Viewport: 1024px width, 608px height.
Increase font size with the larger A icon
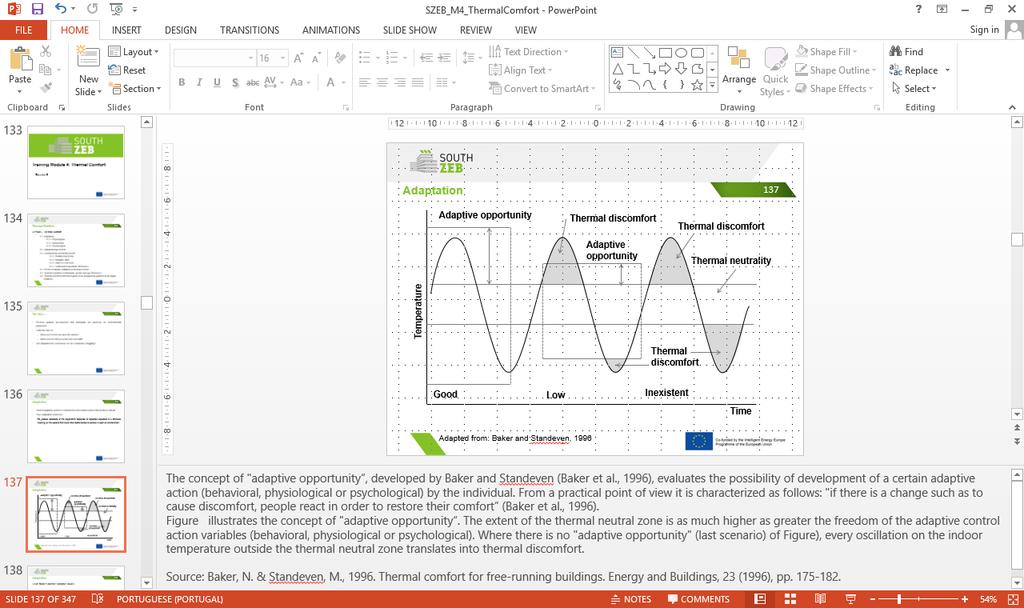click(x=298, y=58)
